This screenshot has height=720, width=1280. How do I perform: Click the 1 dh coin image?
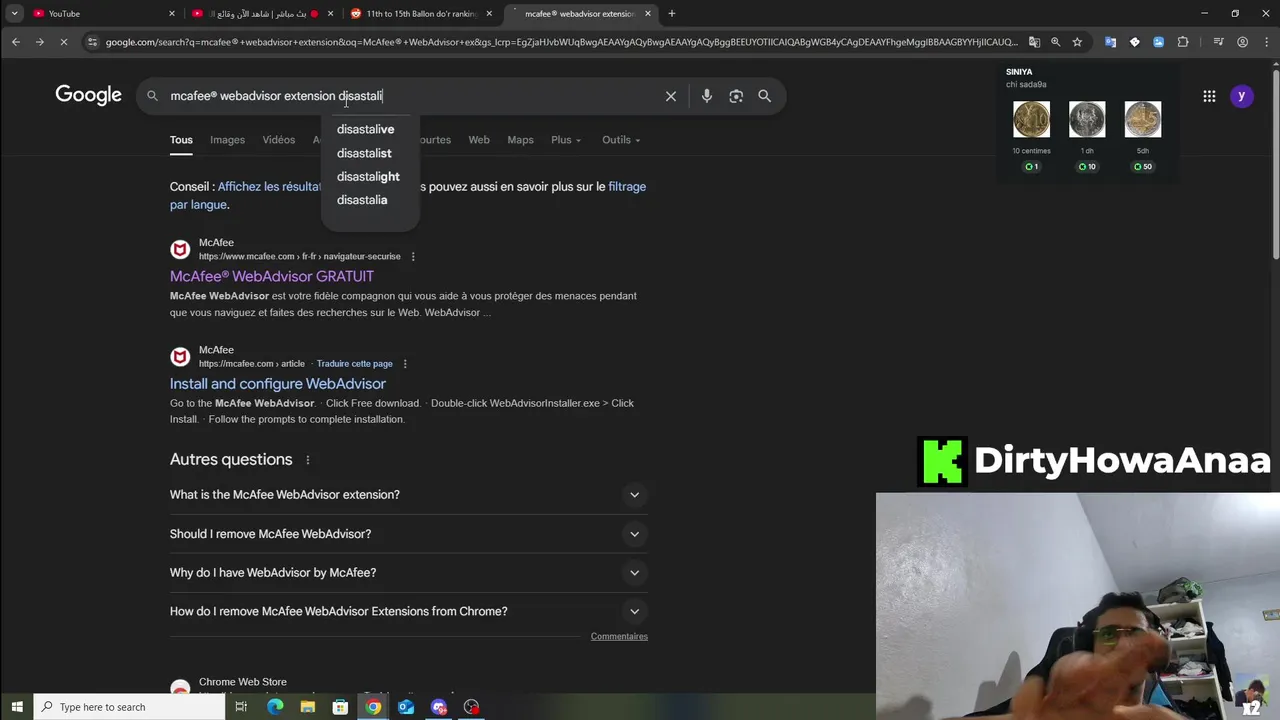(1087, 120)
